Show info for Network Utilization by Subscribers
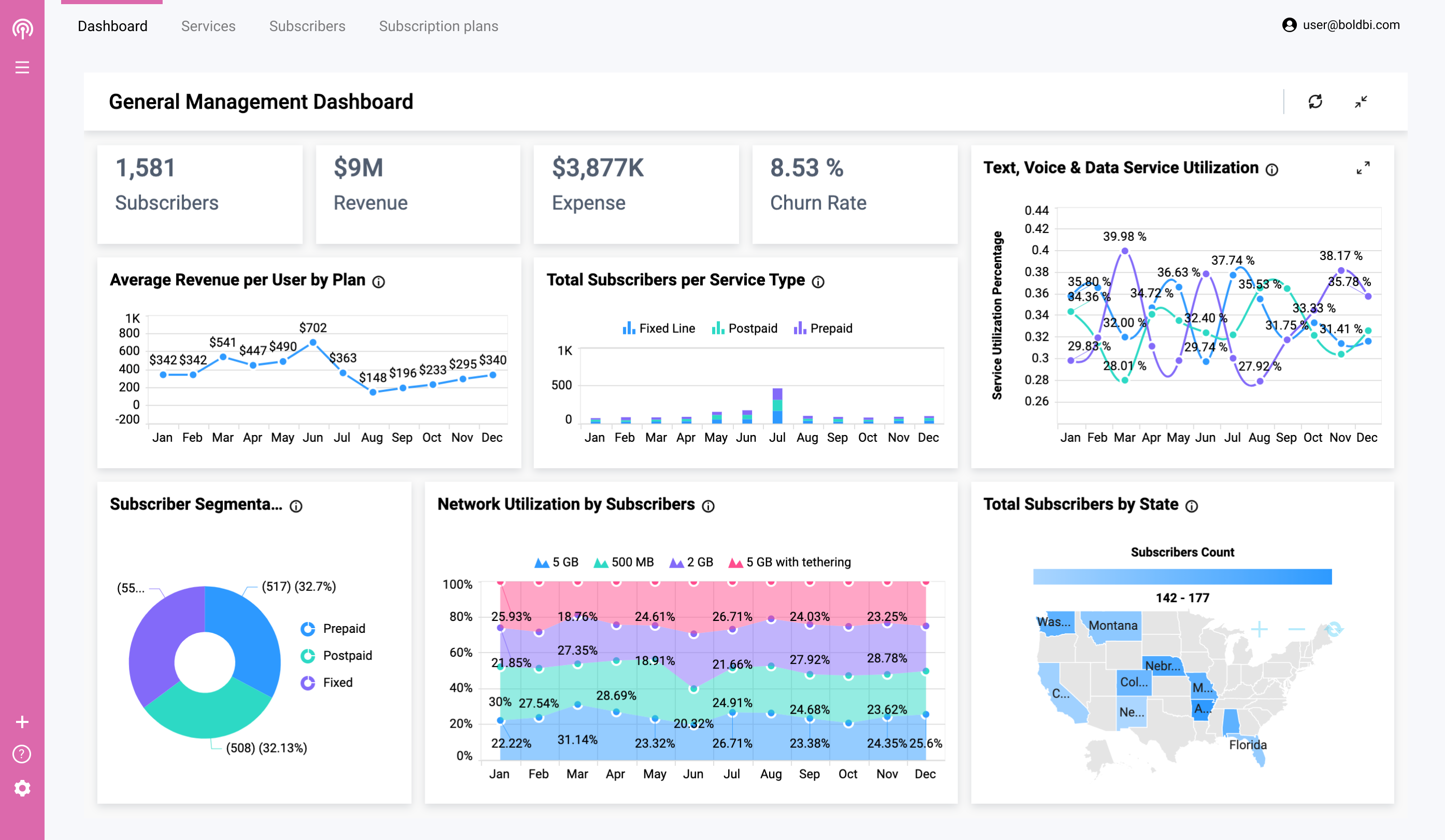This screenshot has width=1445, height=840. click(708, 506)
